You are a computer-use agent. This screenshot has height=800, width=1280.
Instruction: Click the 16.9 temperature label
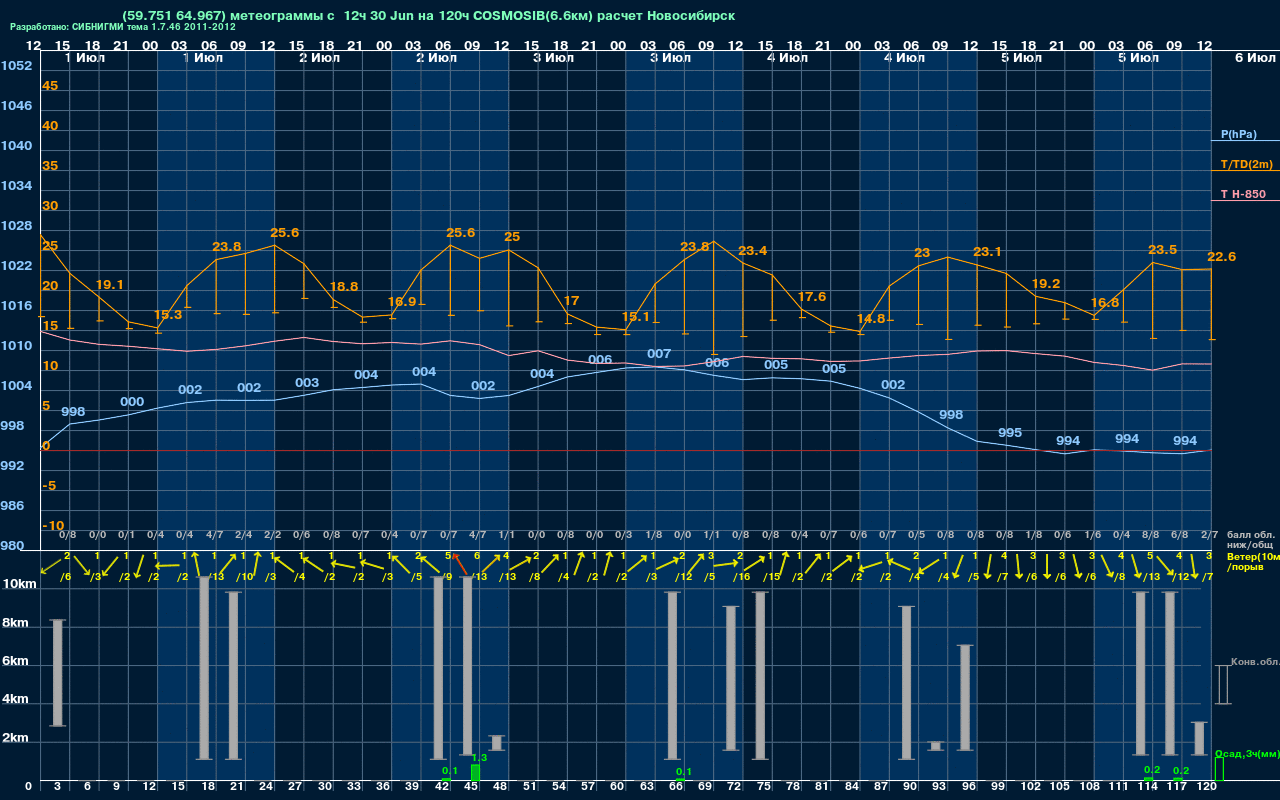pos(402,301)
